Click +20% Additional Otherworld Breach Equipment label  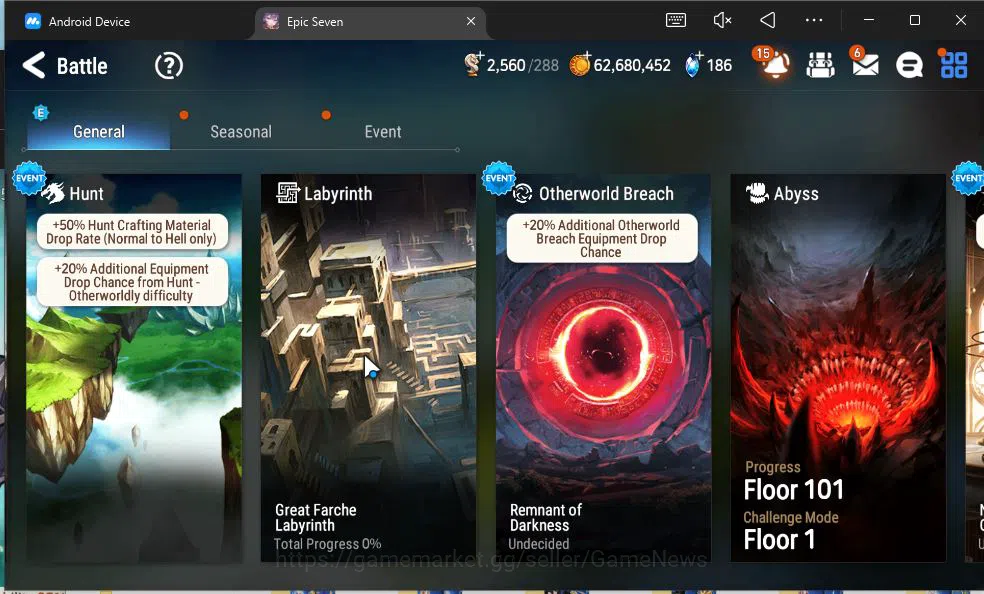602,238
